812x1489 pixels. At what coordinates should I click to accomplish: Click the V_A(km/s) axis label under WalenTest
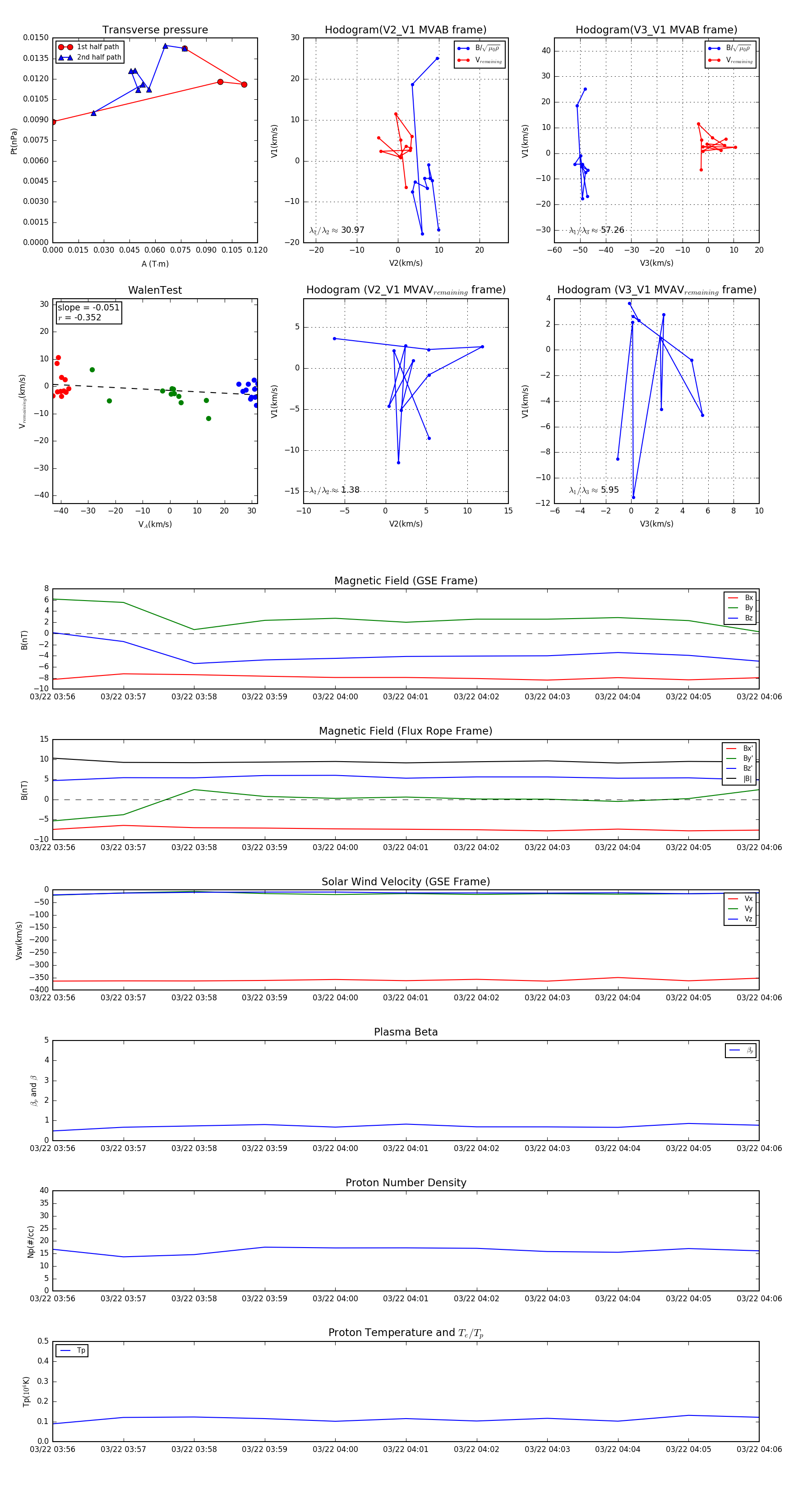pos(155,524)
